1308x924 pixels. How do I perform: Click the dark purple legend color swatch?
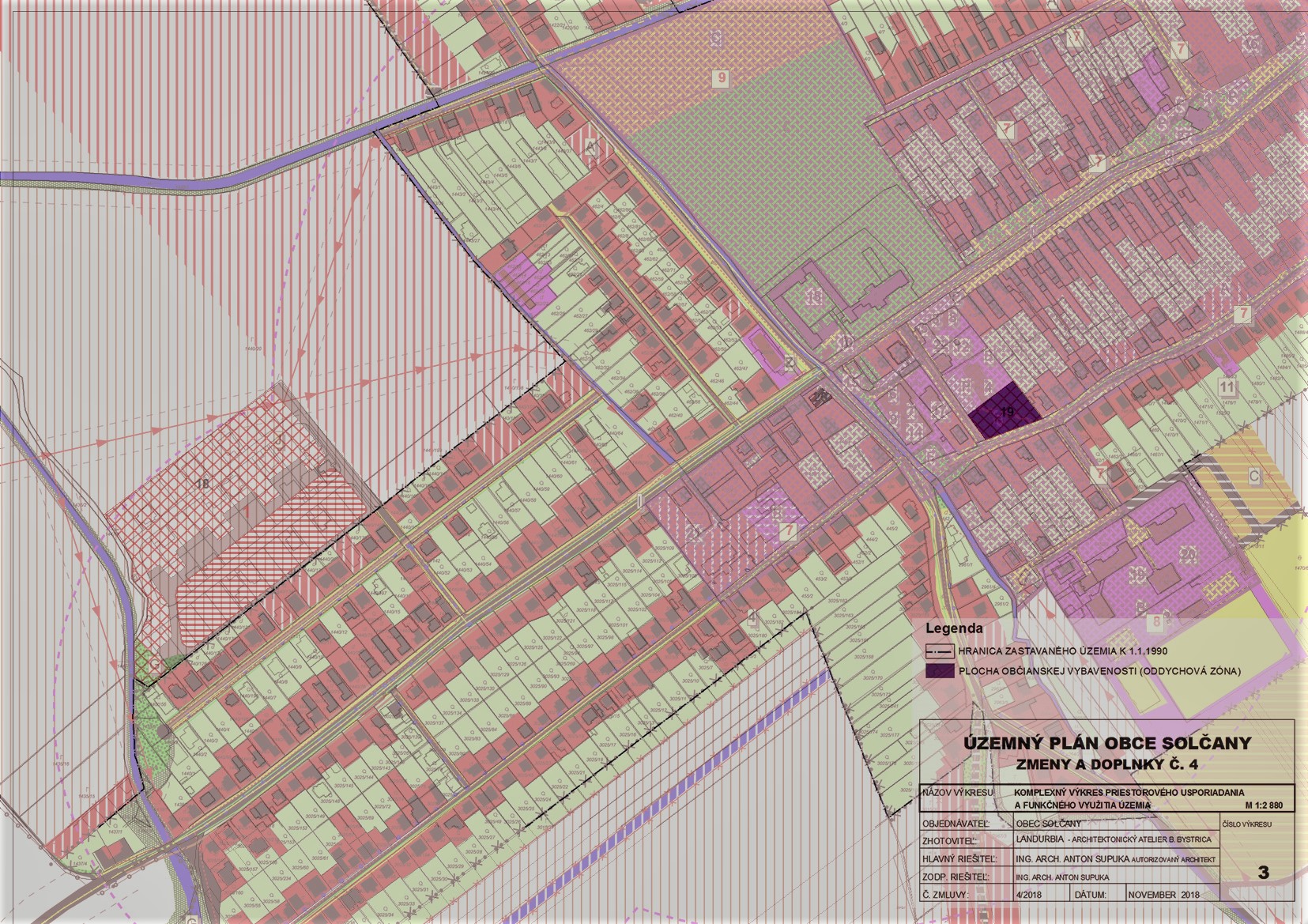click(939, 671)
